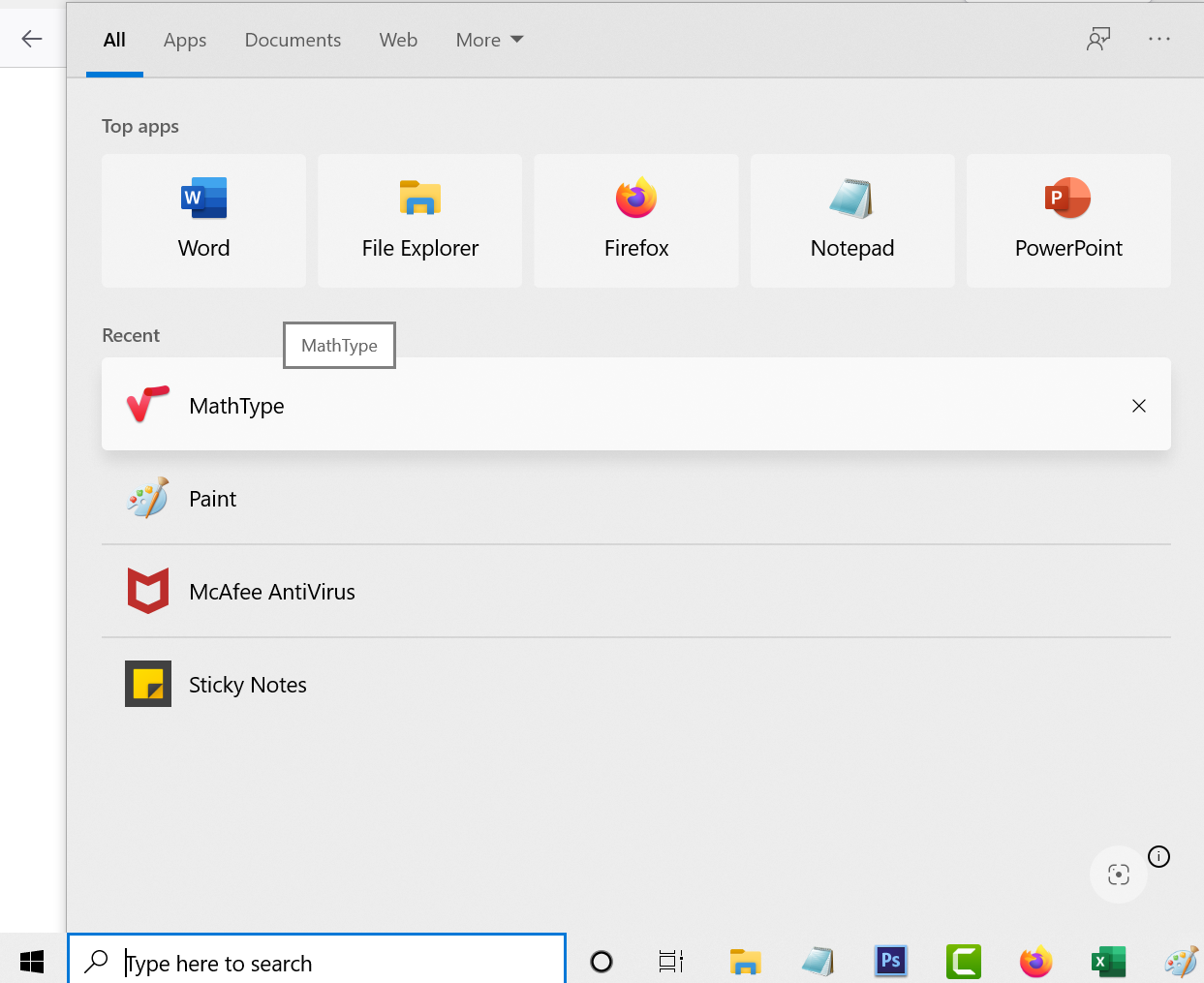Click the info circle icon
1204x983 pixels.
pyautogui.click(x=1158, y=856)
